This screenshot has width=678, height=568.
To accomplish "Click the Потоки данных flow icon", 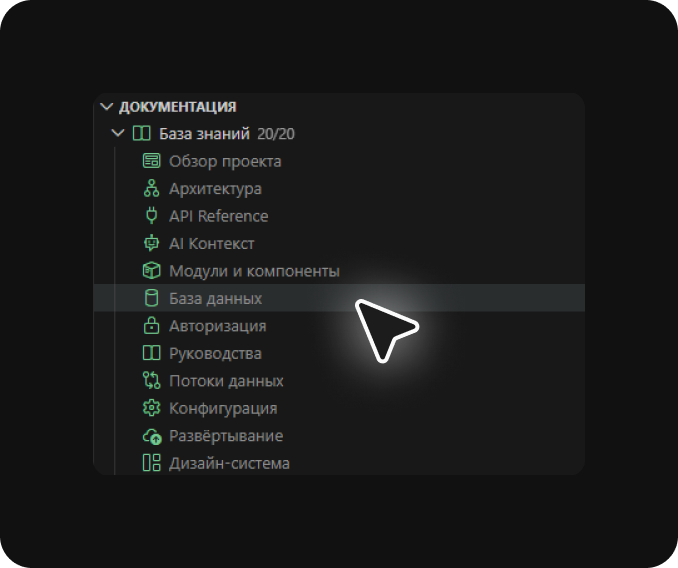I will coord(151,381).
